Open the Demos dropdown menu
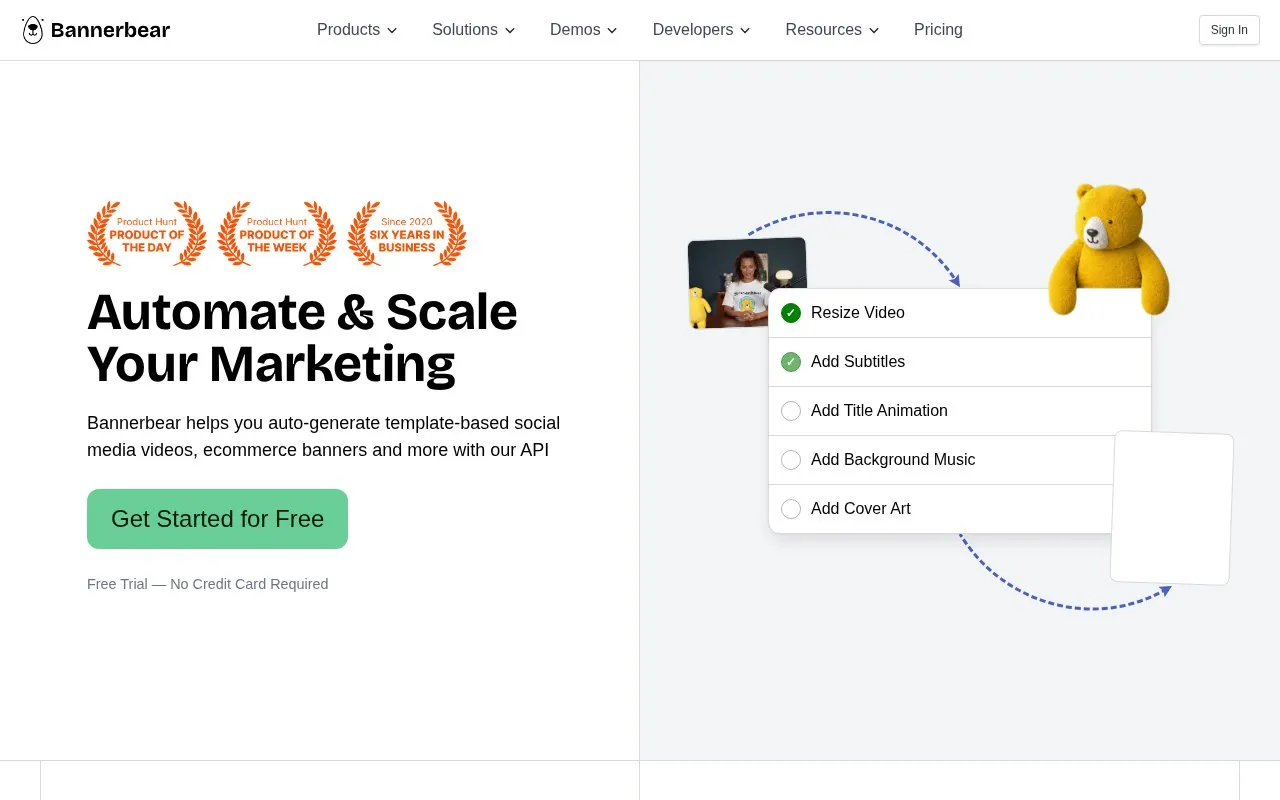This screenshot has height=800, width=1280. [x=584, y=30]
